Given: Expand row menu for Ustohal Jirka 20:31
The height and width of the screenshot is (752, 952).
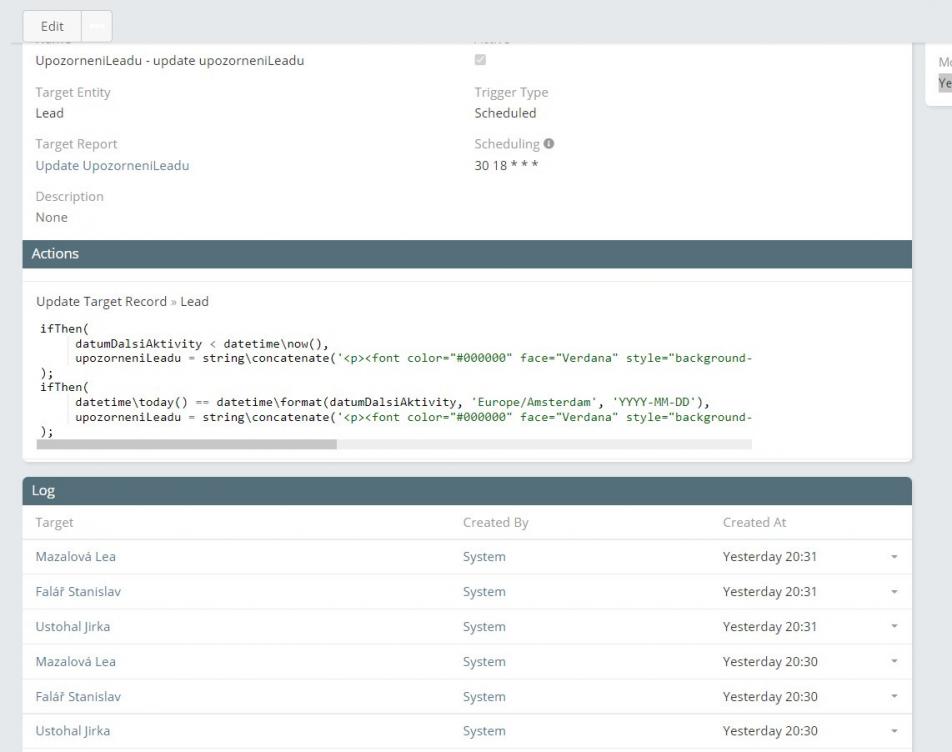Looking at the screenshot, I should pyautogui.click(x=894, y=626).
